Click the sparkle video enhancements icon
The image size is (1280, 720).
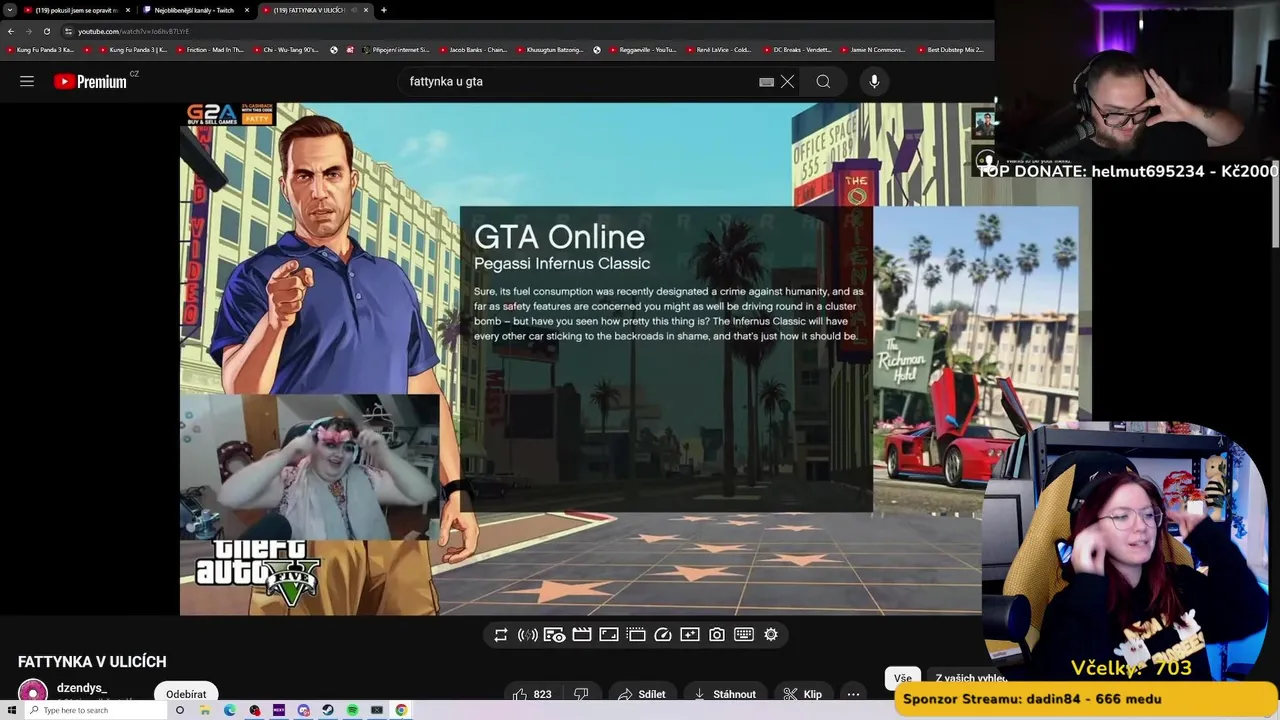coord(690,634)
